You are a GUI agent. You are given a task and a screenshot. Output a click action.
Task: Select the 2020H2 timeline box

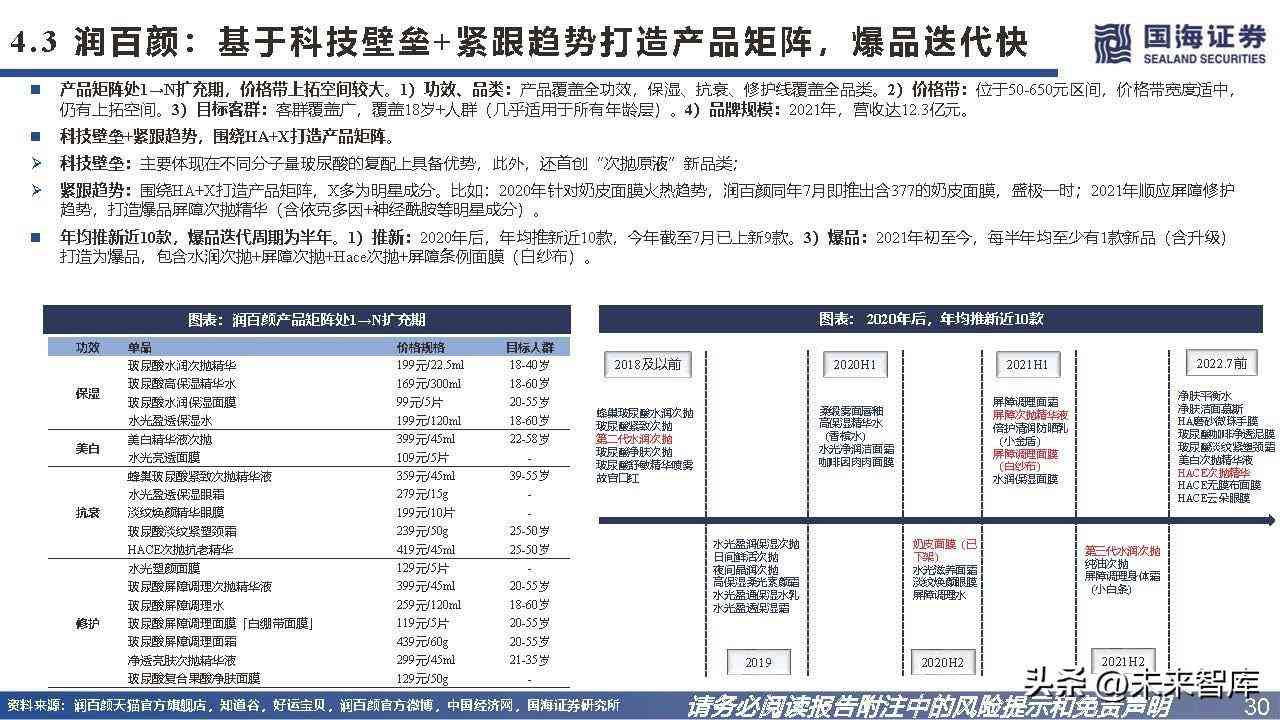[x=943, y=662]
